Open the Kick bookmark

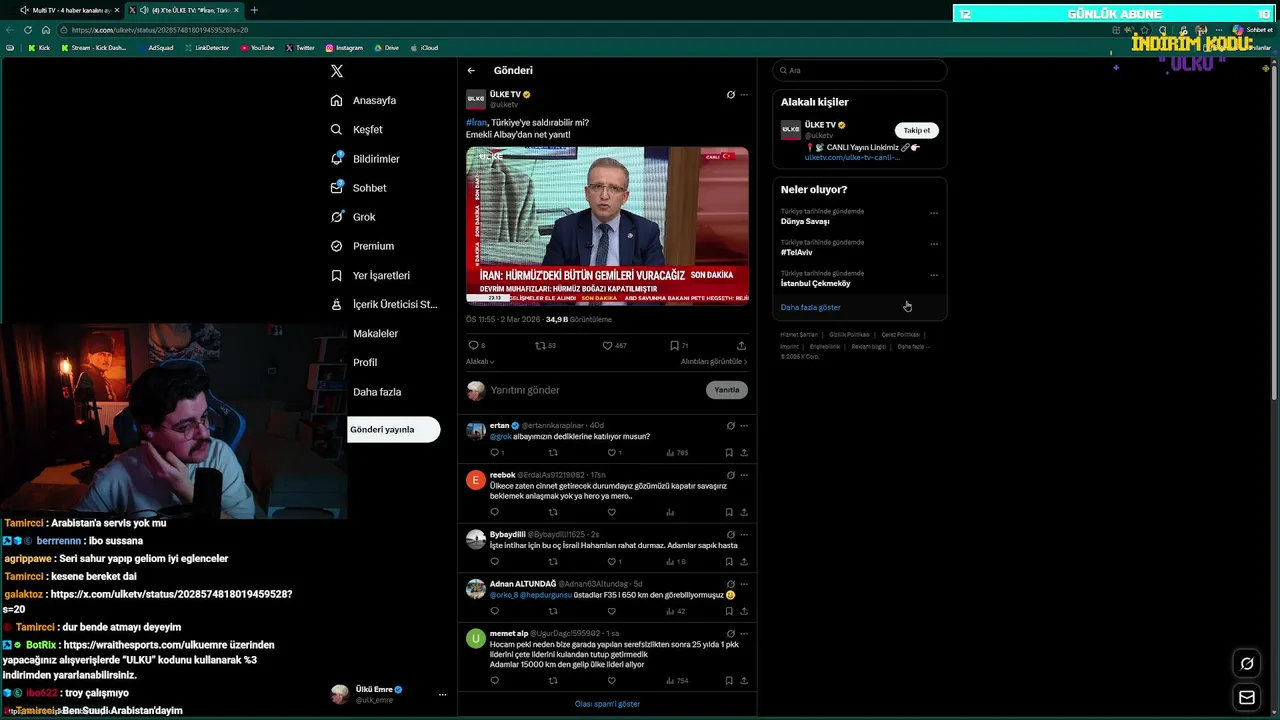39,48
